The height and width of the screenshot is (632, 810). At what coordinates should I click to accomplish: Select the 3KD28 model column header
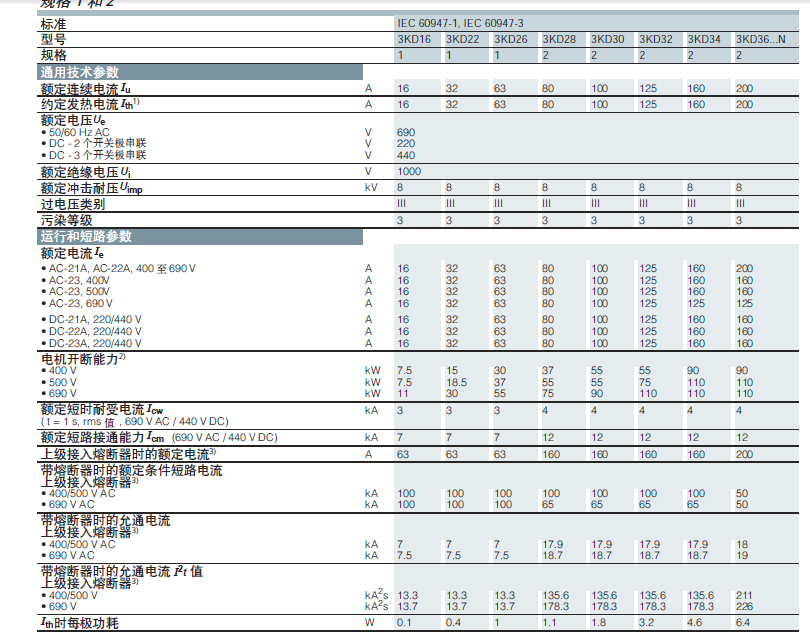pos(559,39)
